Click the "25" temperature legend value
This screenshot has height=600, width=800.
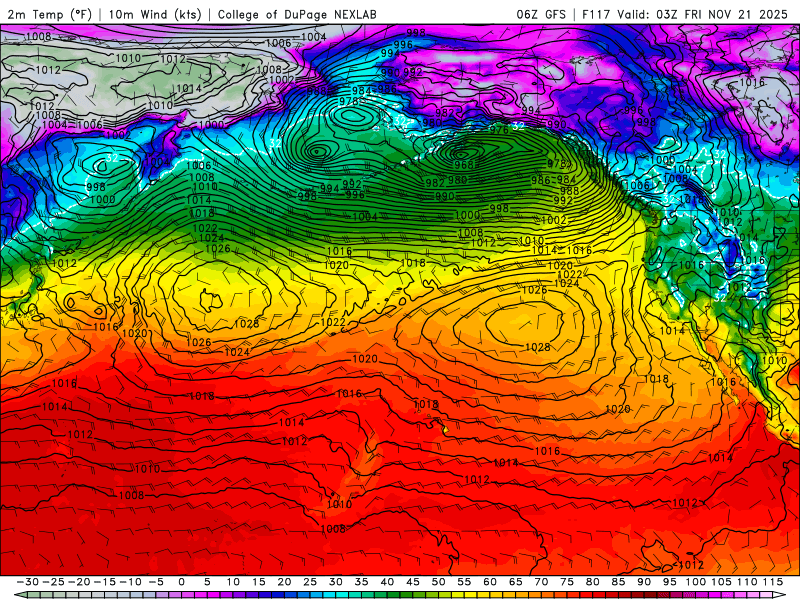[x=310, y=582]
